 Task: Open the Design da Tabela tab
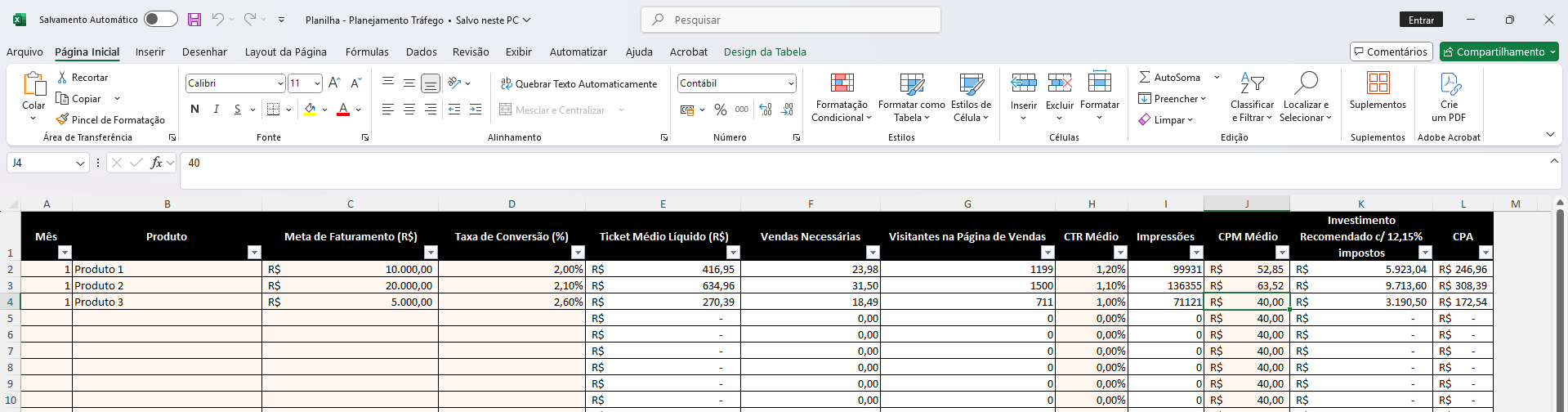765,51
